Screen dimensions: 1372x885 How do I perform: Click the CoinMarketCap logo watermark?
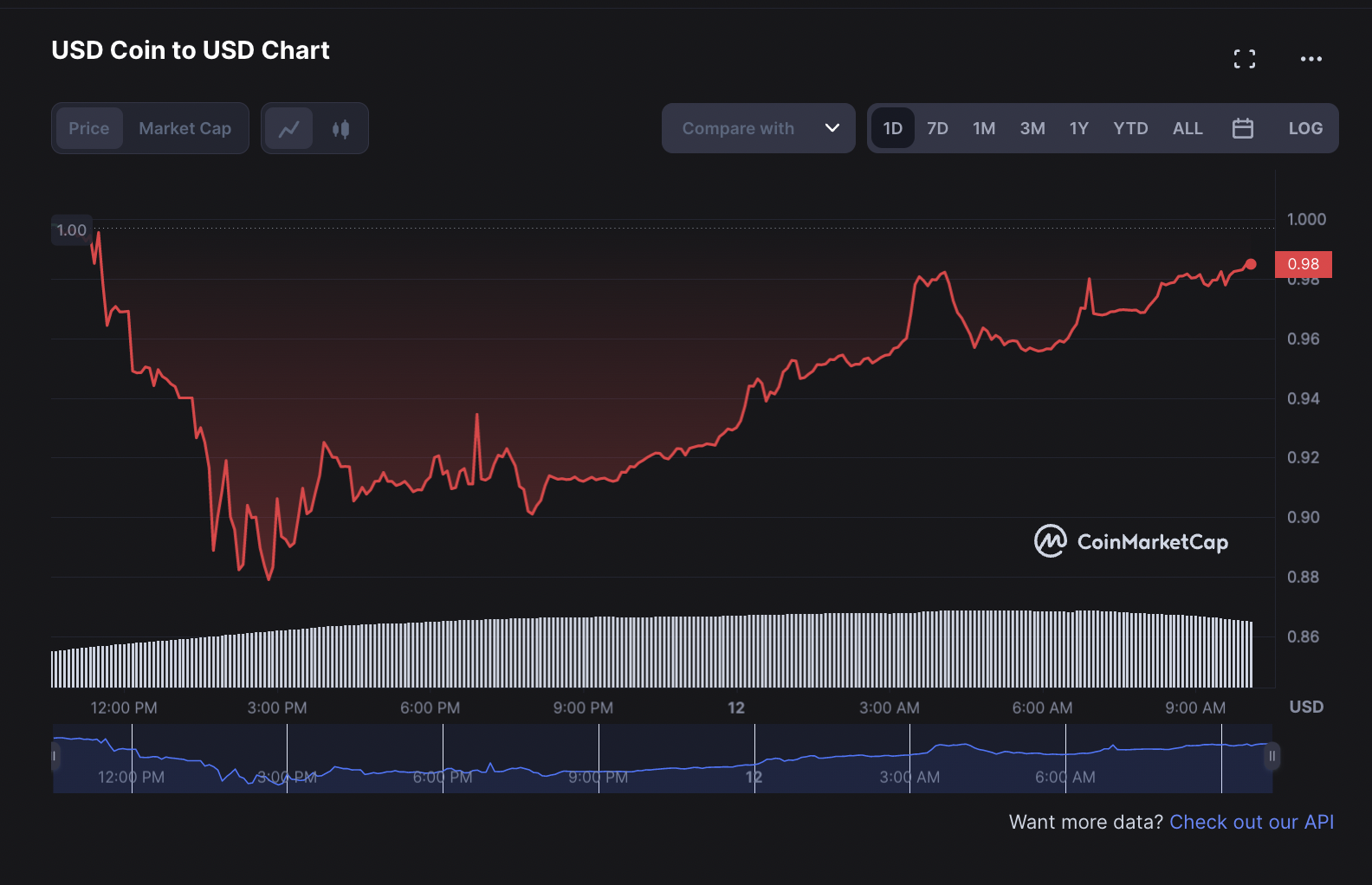click(1131, 541)
